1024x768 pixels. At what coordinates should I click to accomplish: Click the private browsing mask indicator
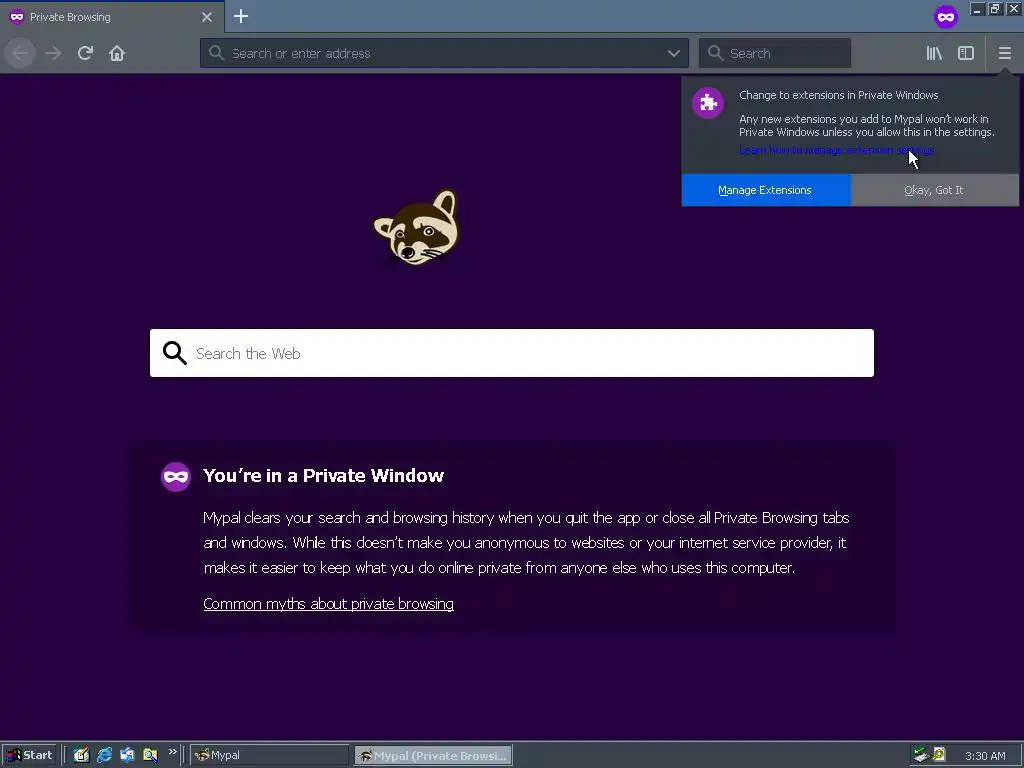tap(946, 17)
